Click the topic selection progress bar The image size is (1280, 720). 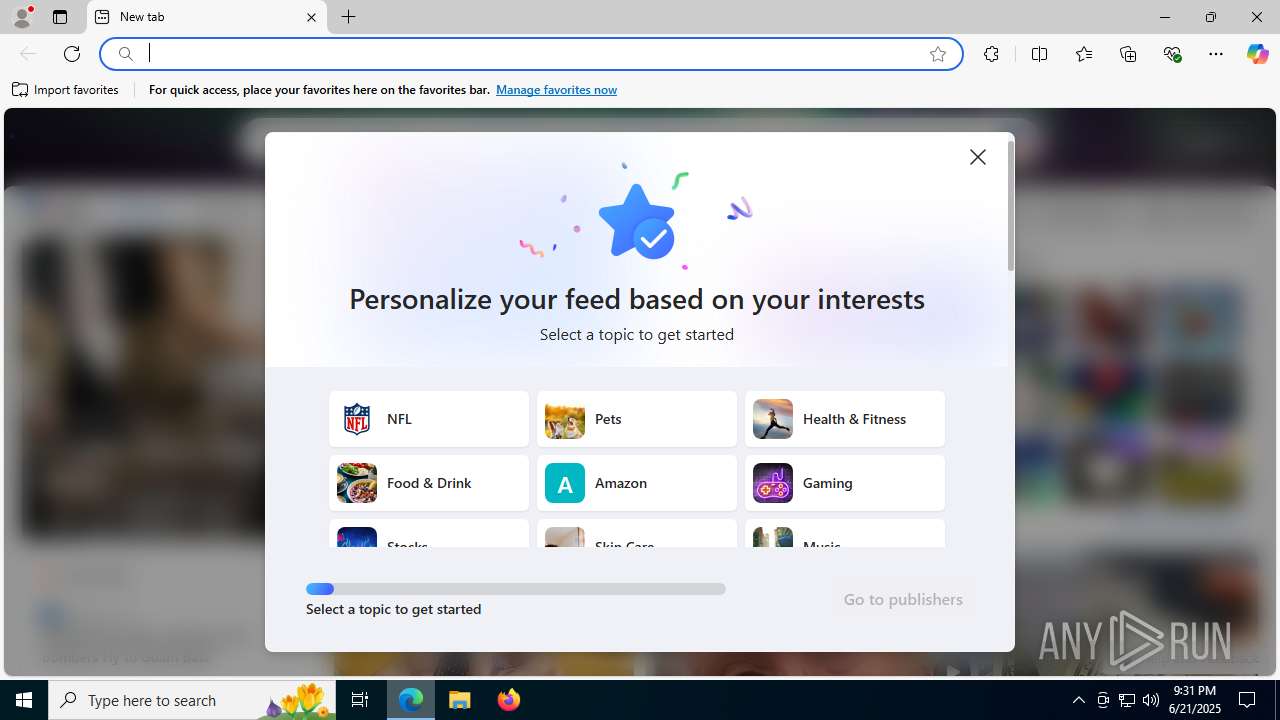(x=516, y=589)
